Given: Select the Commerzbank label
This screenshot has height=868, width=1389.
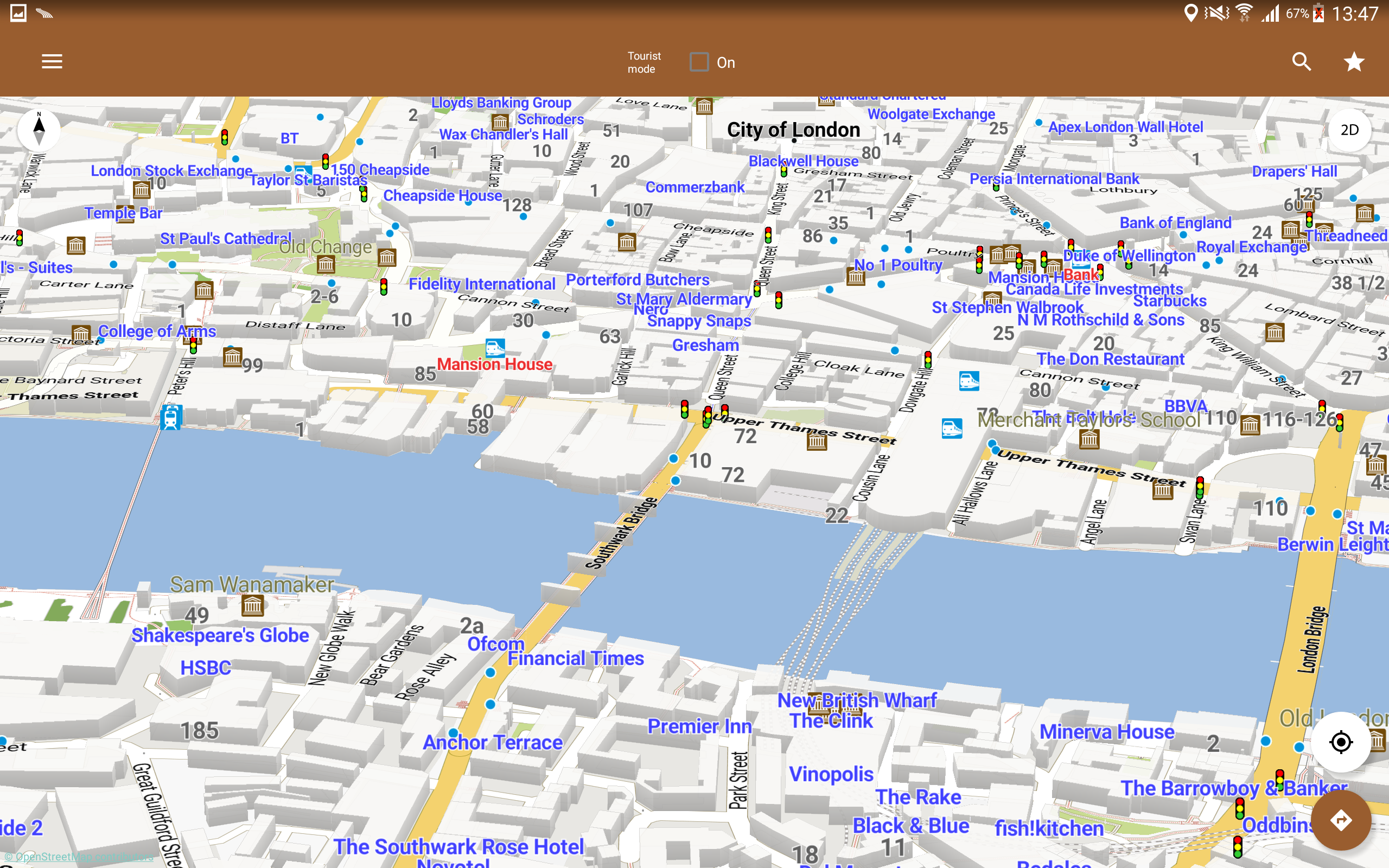Looking at the screenshot, I should pos(694,187).
